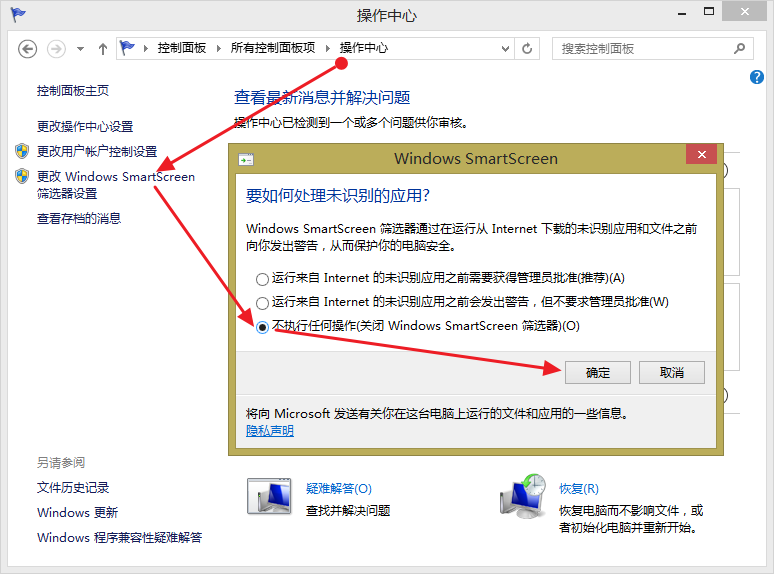
Task: Open 更改用户帐户控制设置 link
Action: (97, 152)
